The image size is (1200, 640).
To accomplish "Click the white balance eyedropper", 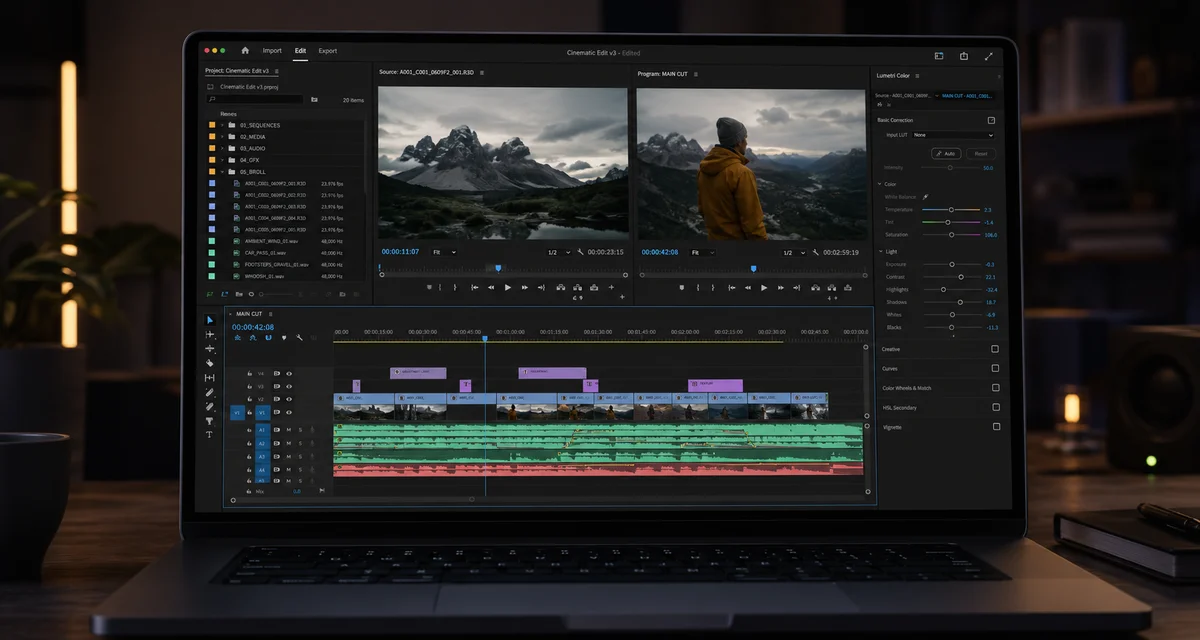I will 925,197.
